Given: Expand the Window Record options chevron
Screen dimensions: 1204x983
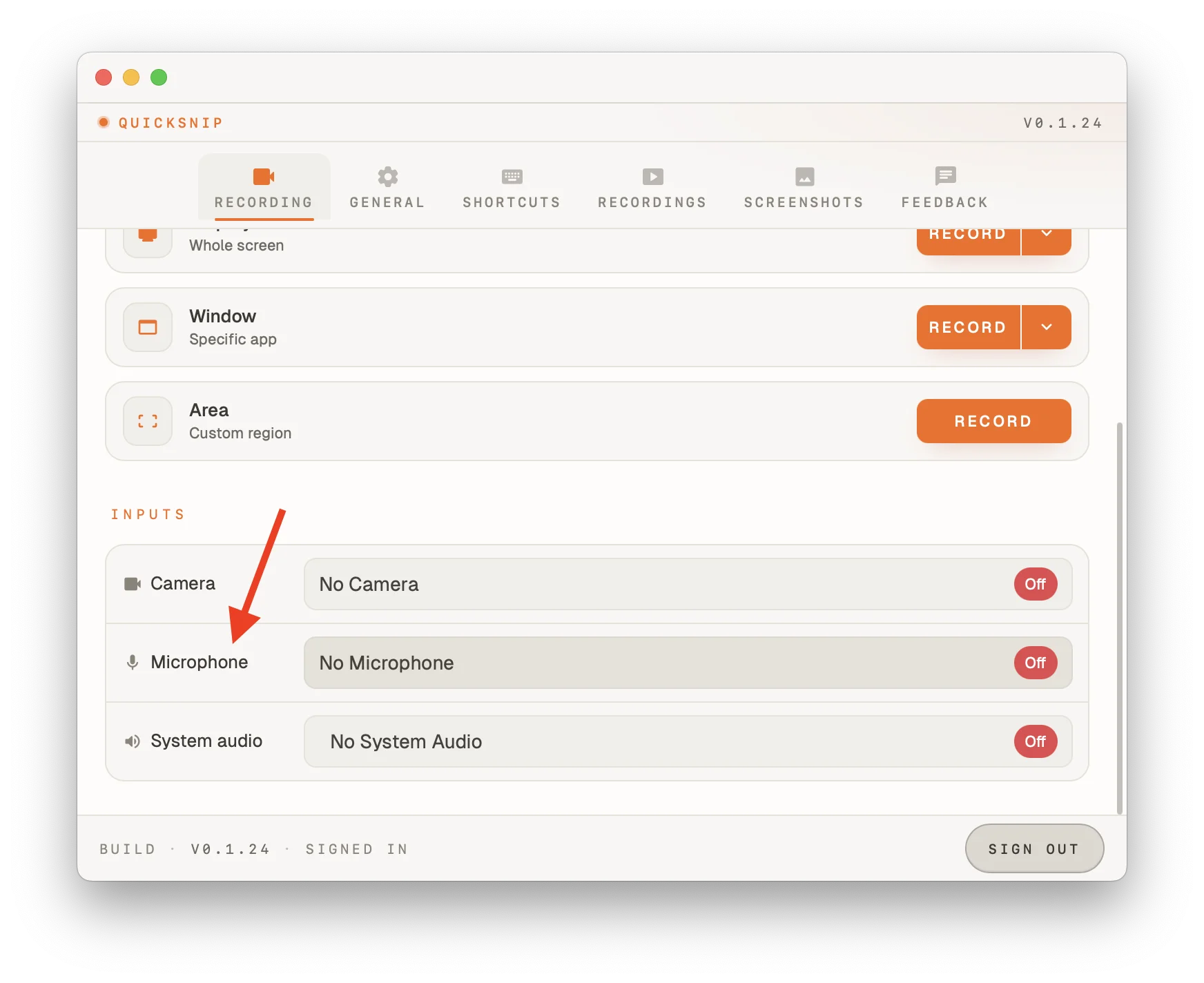Looking at the screenshot, I should 1047,327.
